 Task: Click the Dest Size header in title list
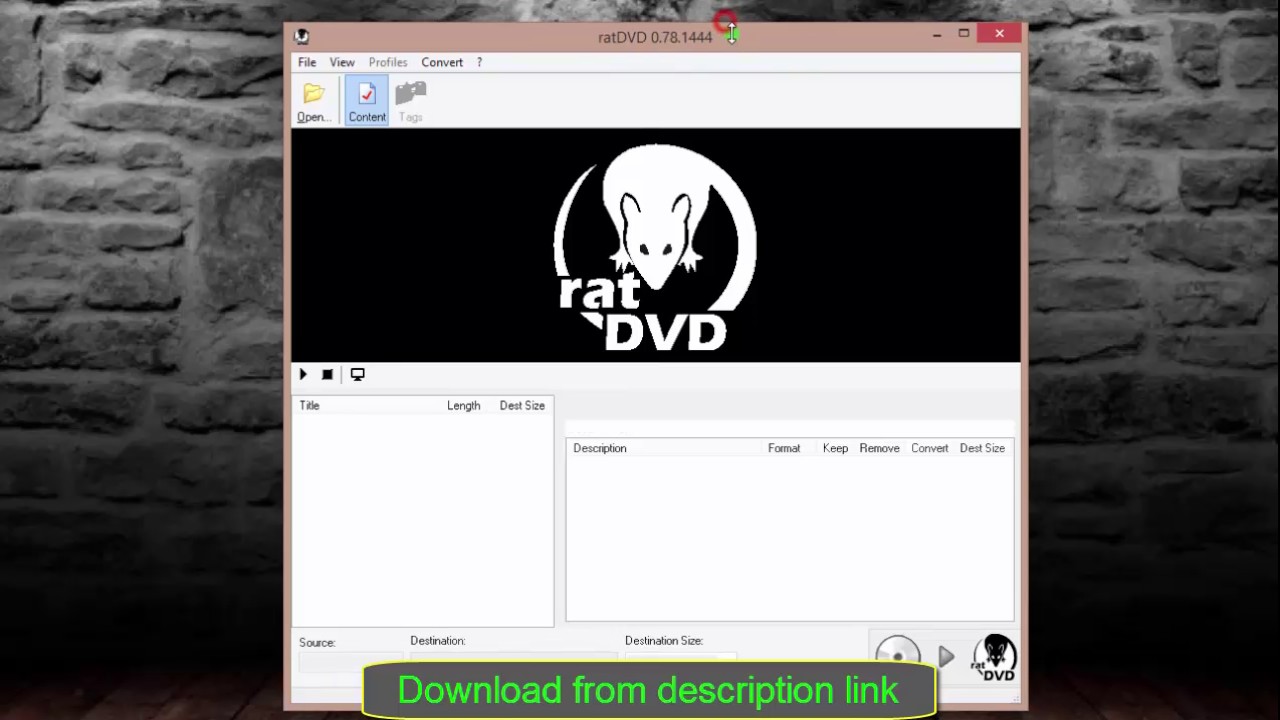pyautogui.click(x=522, y=406)
